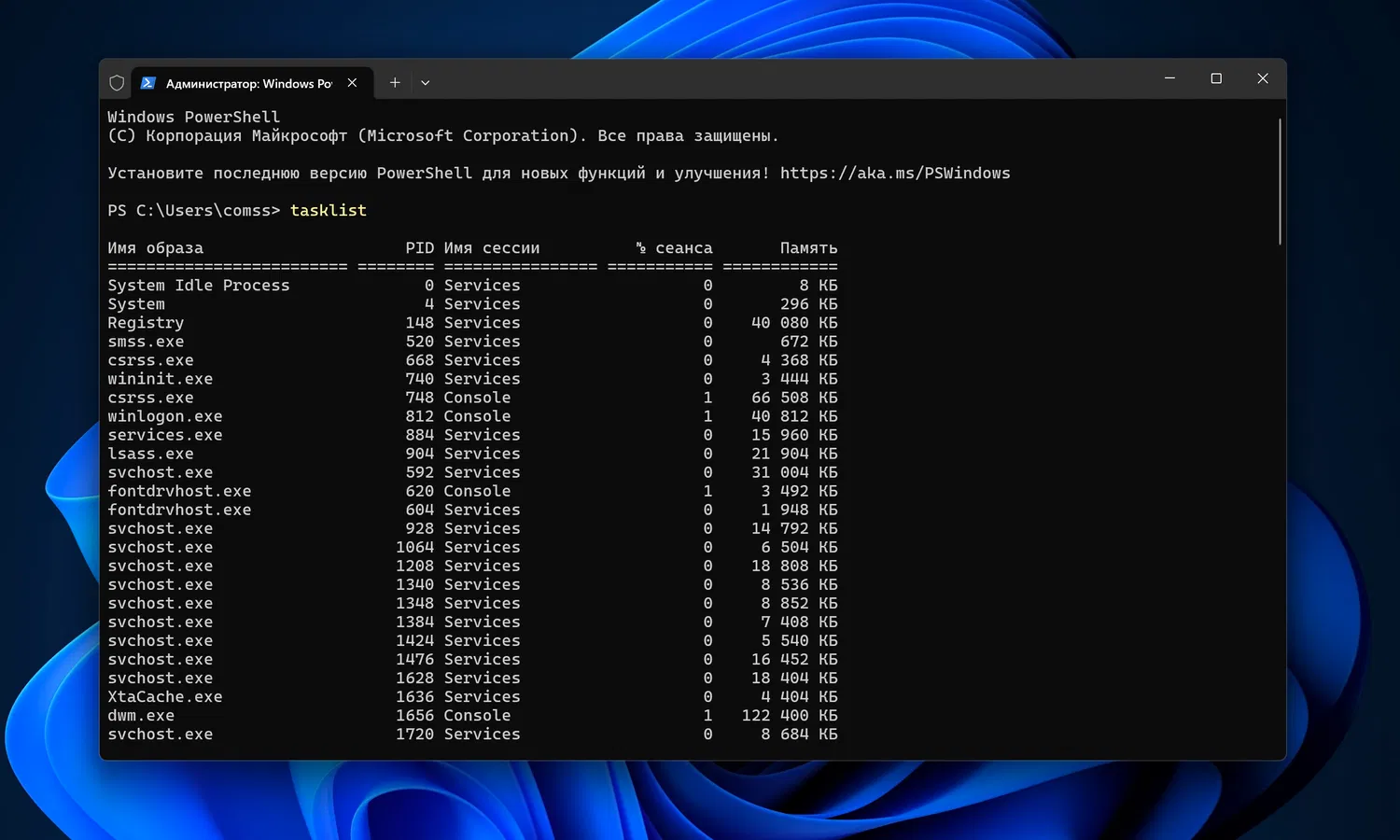
Task: Click the "wininit.exe" process name
Action: [x=160, y=379]
